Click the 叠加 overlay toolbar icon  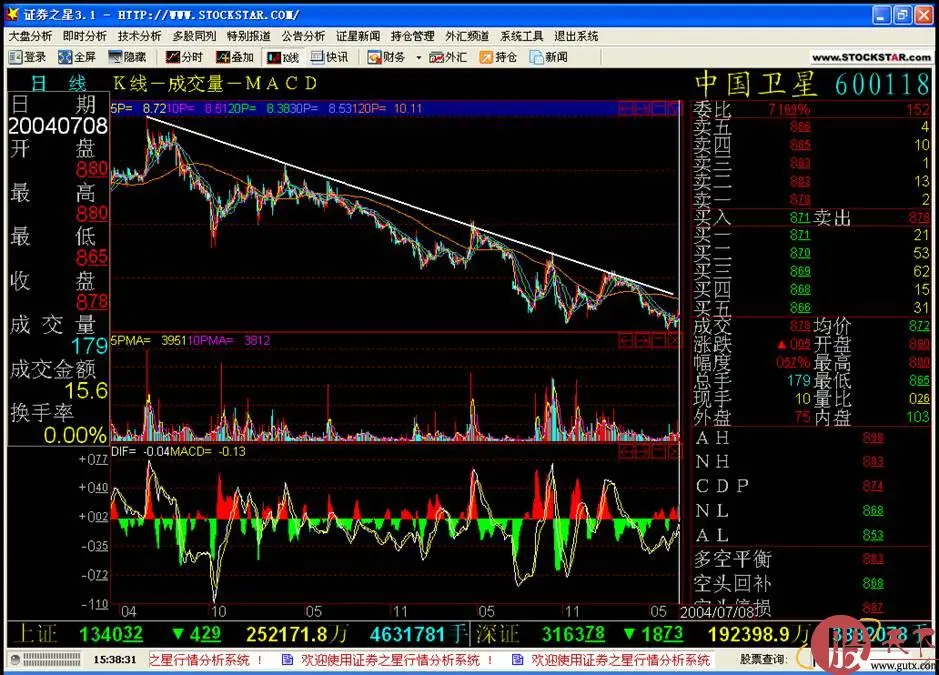(x=235, y=57)
